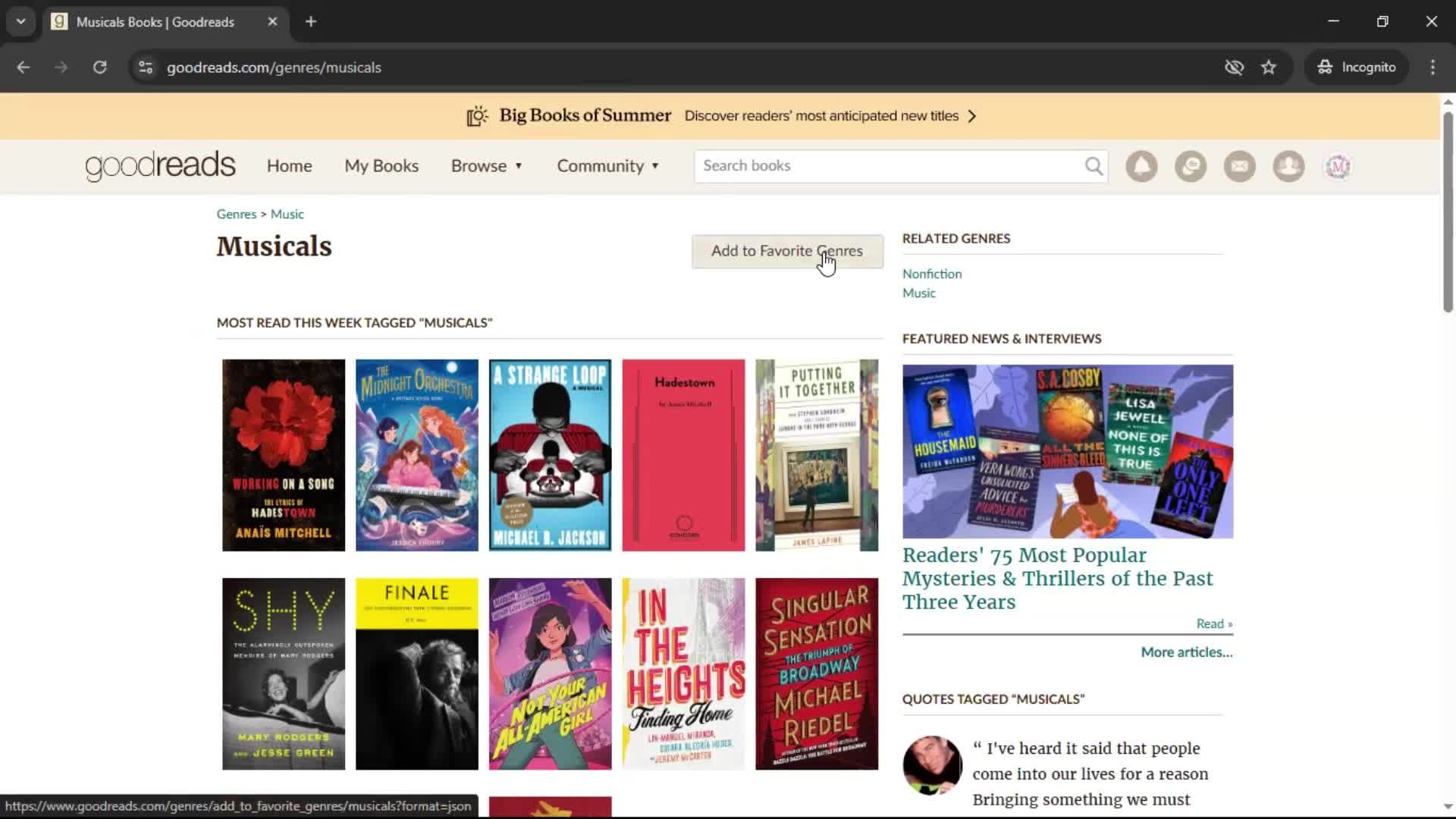The image size is (1456, 819).
Task: Open Not Your All-American Girl cover
Action: (551, 674)
